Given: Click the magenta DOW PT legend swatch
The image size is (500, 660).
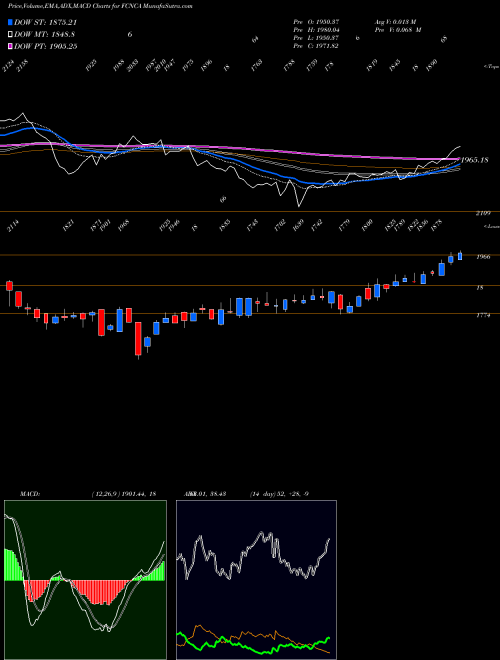Looking at the screenshot, I should (x=10, y=46).
